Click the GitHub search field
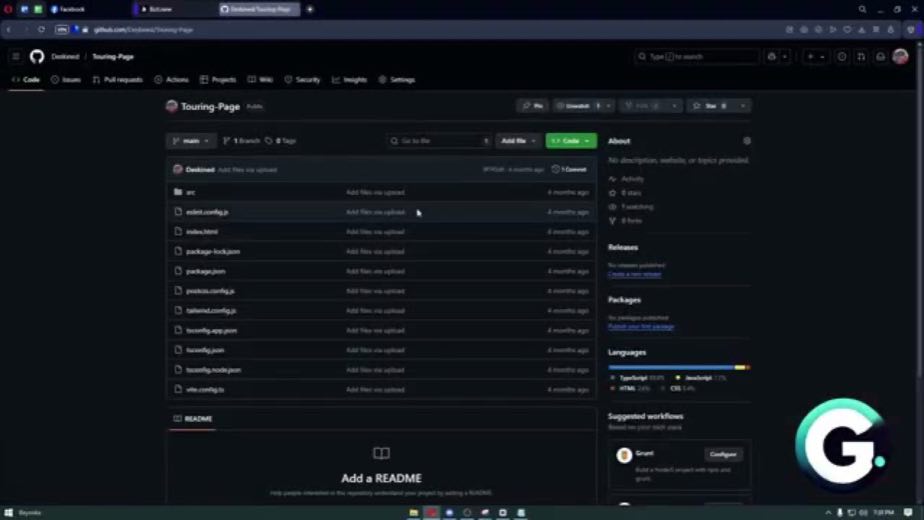The height and width of the screenshot is (520, 924). click(697, 57)
